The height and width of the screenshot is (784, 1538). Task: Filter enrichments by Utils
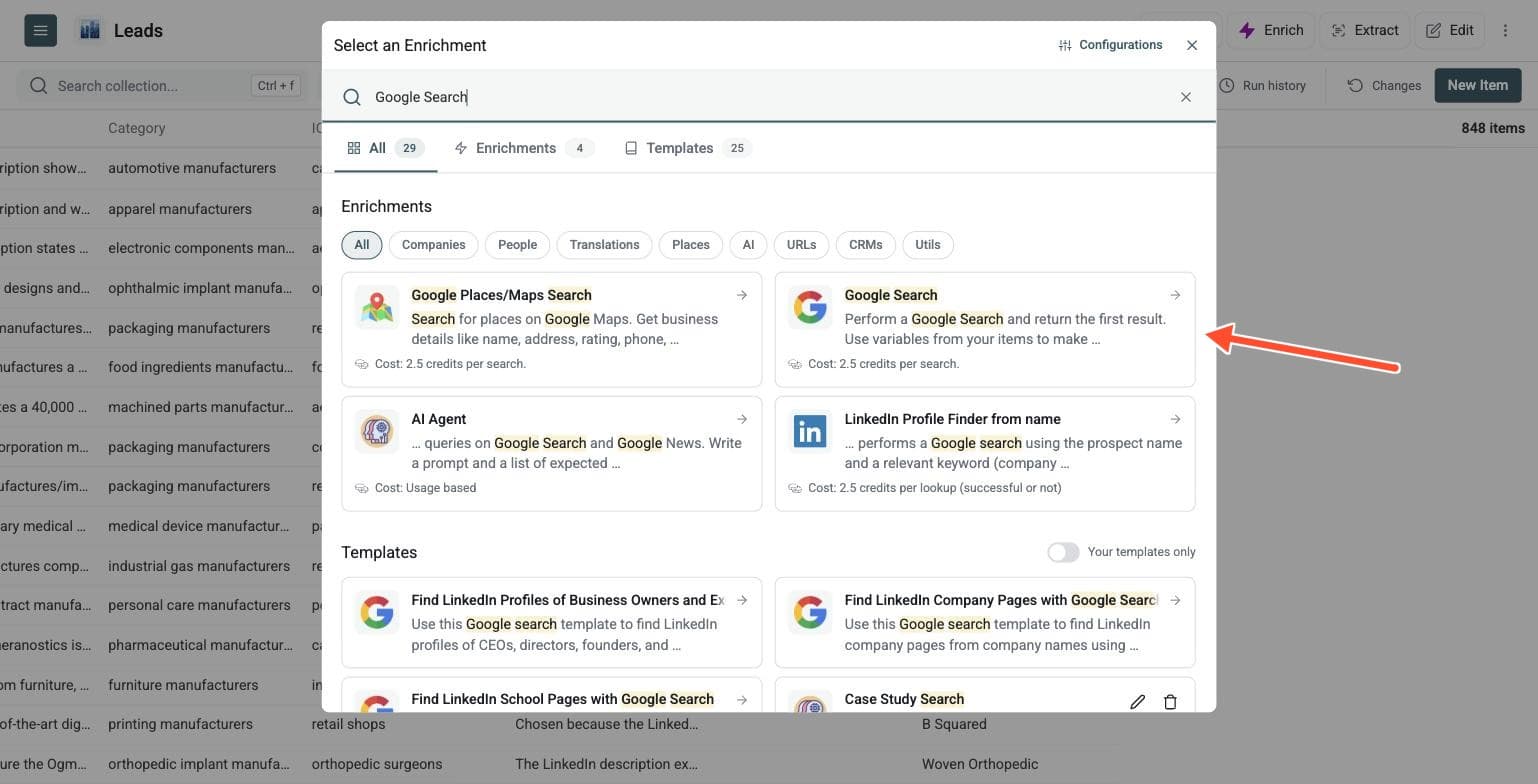[928, 245]
